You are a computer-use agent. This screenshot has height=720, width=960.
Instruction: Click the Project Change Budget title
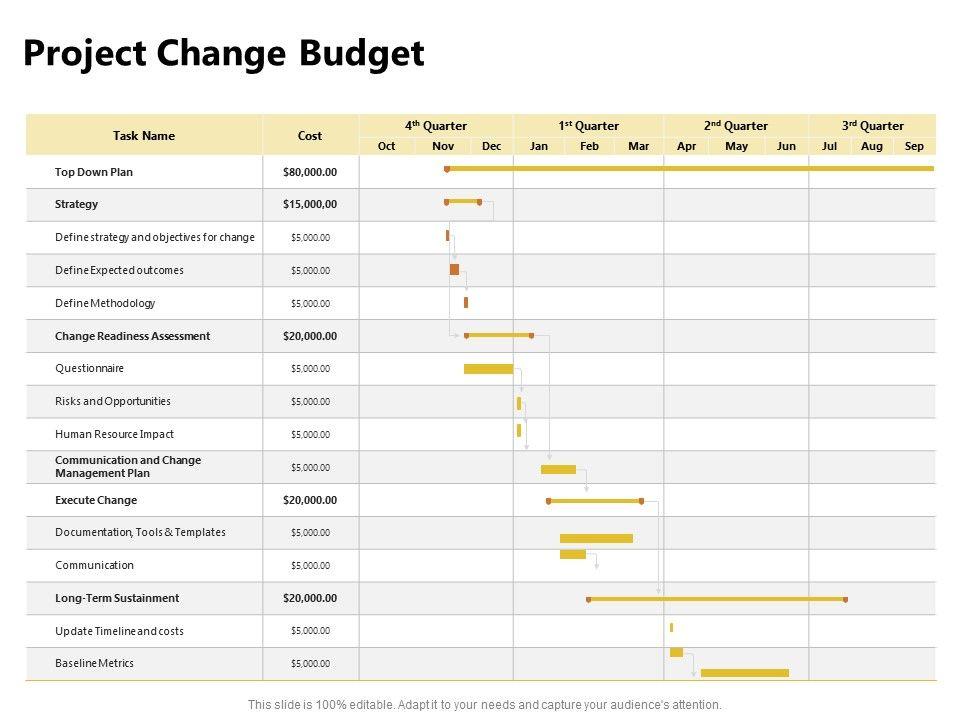(224, 53)
